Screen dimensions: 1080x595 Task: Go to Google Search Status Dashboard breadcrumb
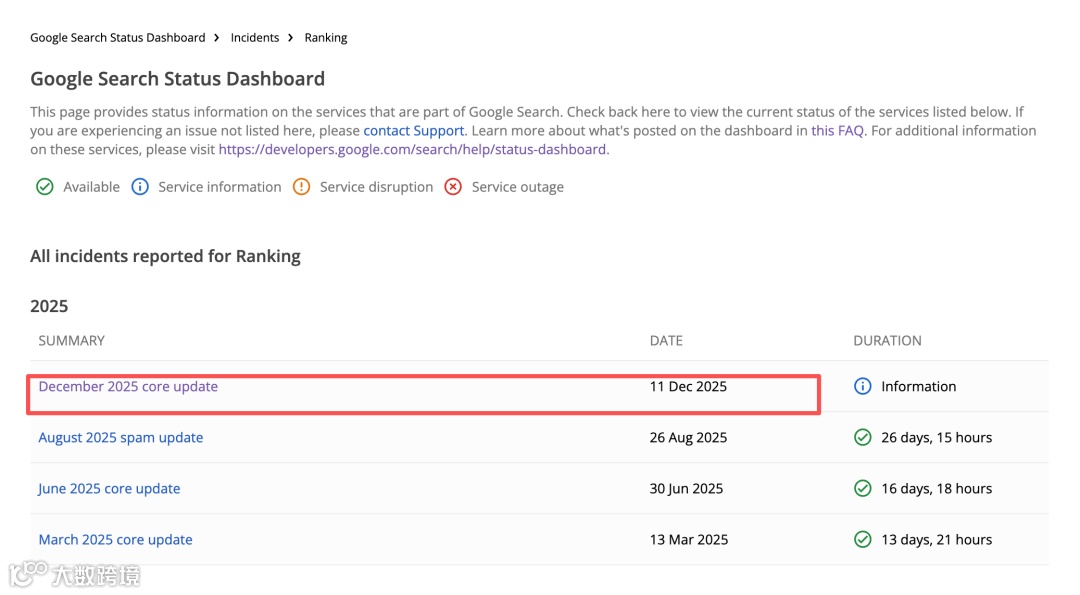117,38
